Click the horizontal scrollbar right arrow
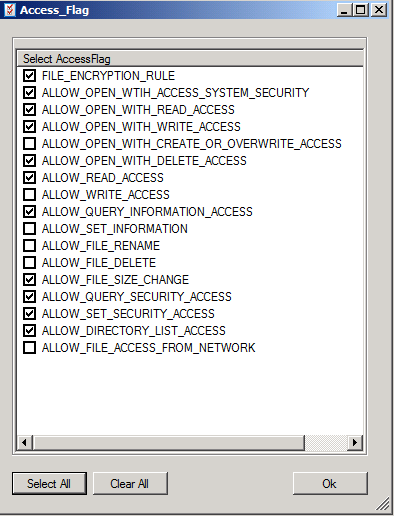This screenshot has height=516, width=394. click(x=355, y=443)
